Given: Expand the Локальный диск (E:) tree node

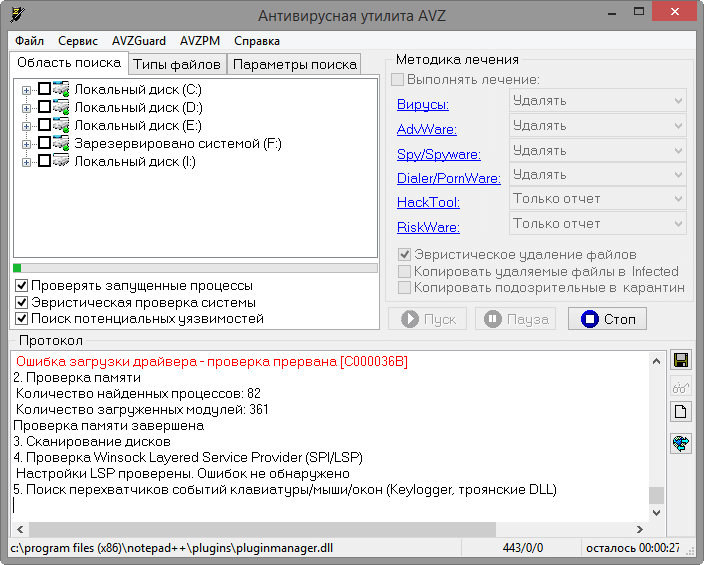Looking at the screenshot, I should point(26,126).
